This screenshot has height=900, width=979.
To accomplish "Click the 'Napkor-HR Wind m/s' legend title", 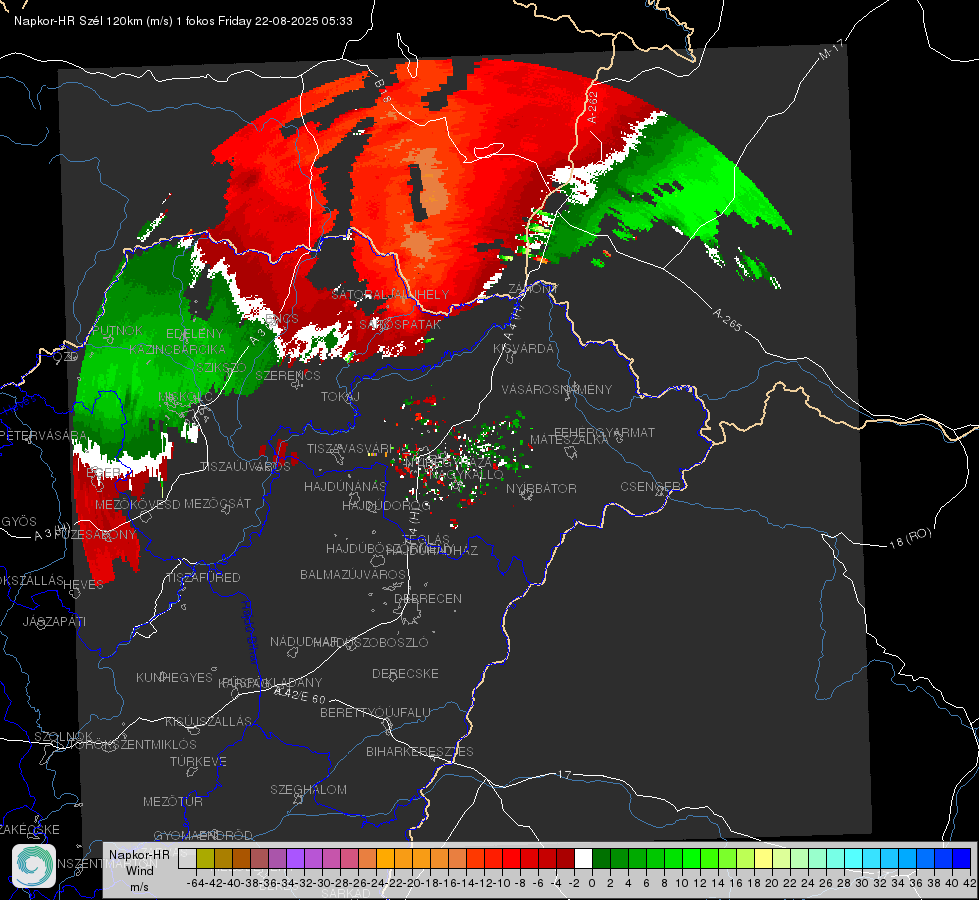I will pyautogui.click(x=139, y=870).
